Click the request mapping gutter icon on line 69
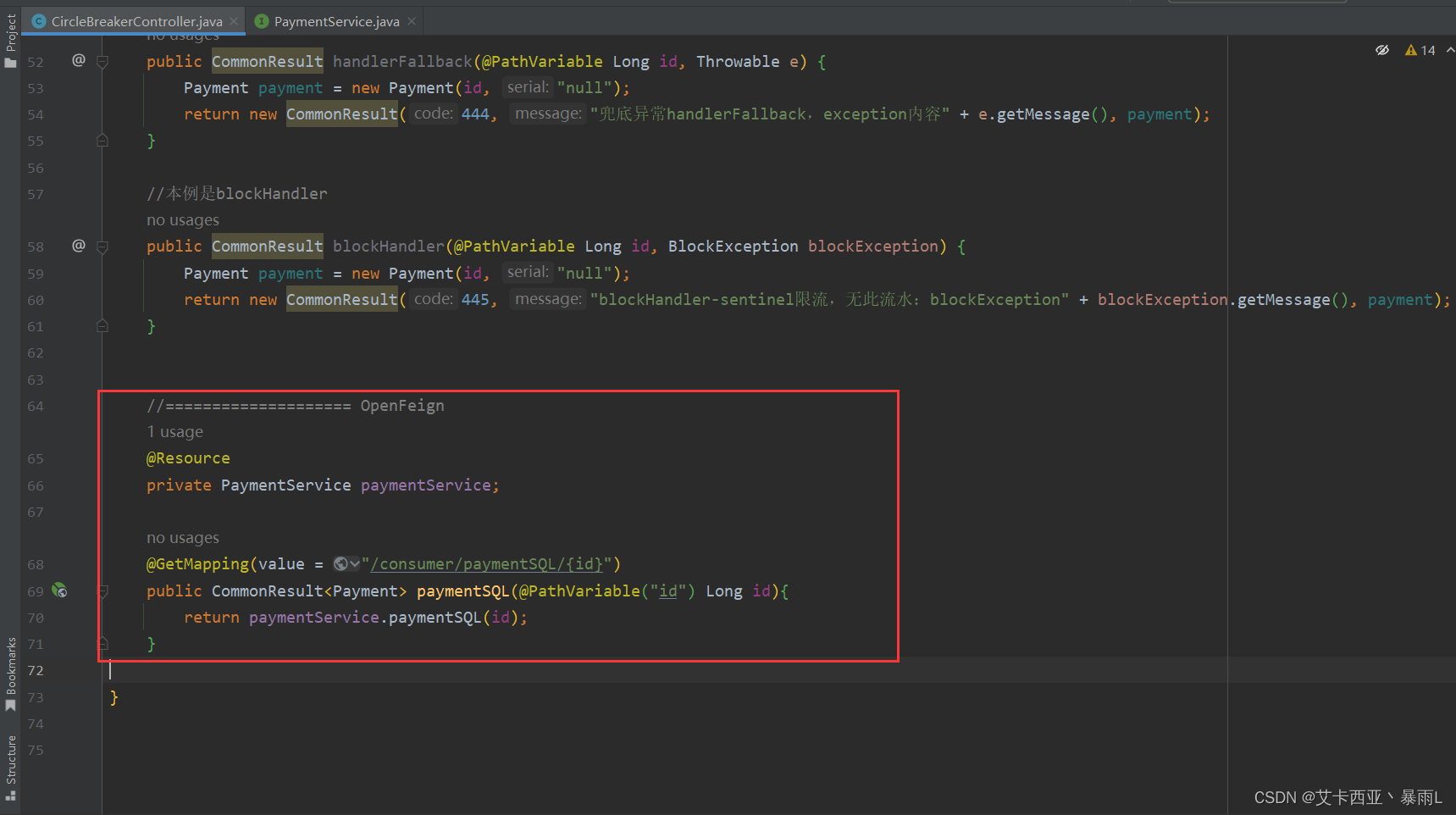Viewport: 1456px width, 815px height. [59, 590]
